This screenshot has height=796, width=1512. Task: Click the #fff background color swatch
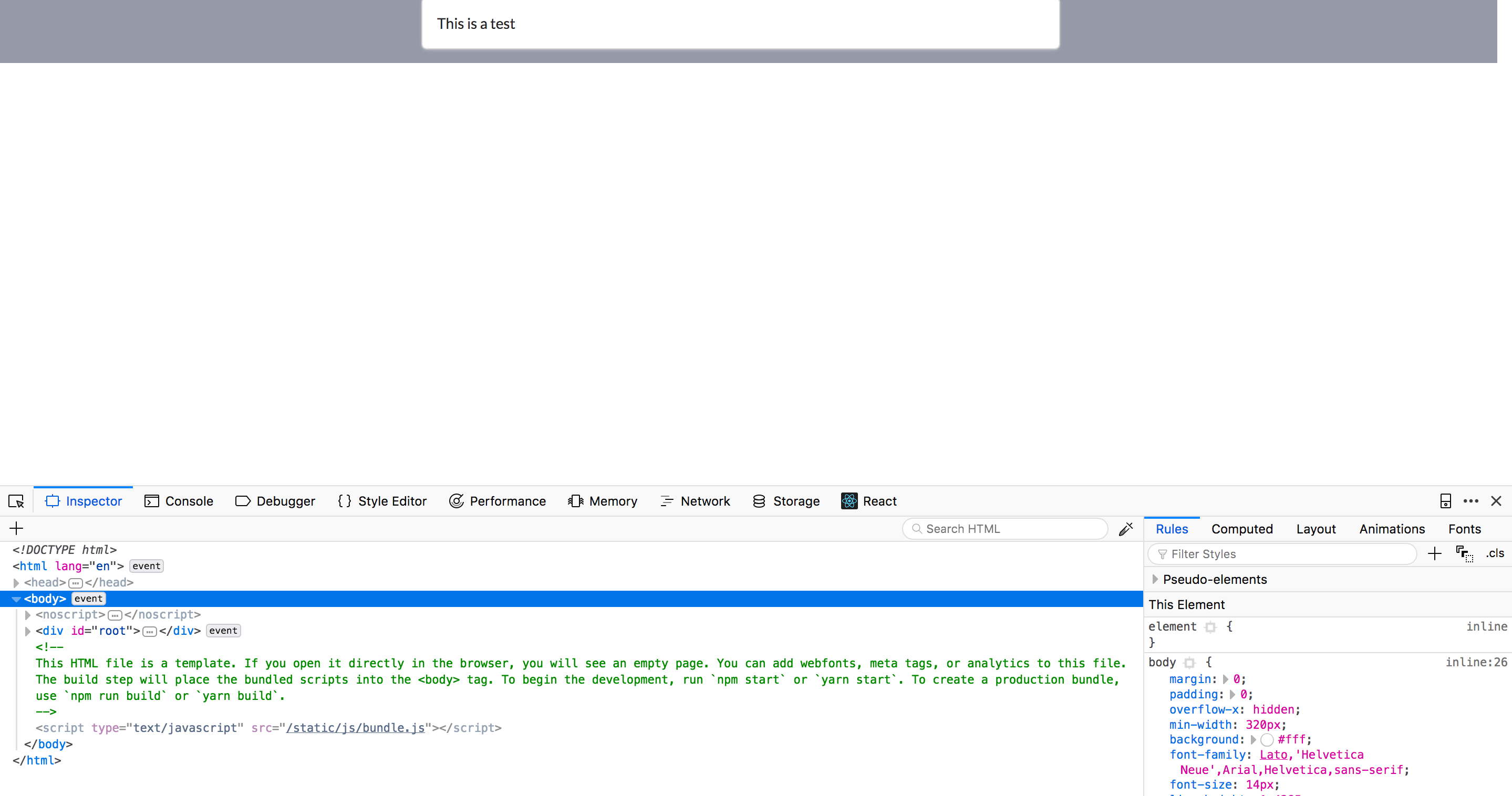click(x=1267, y=740)
